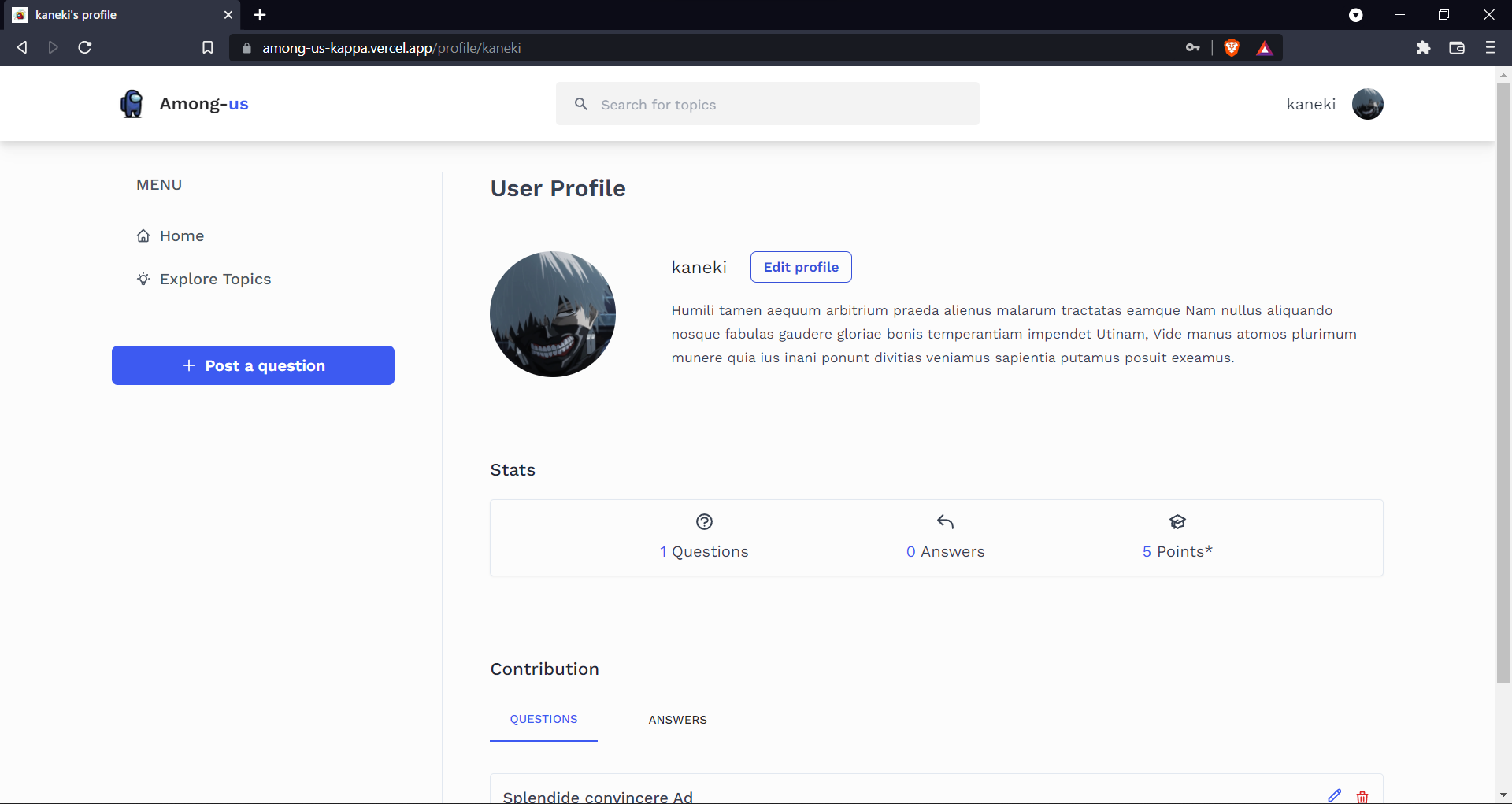The image size is (1512, 804).
Task: Open the Brave Shields lion icon
Action: tap(1232, 47)
